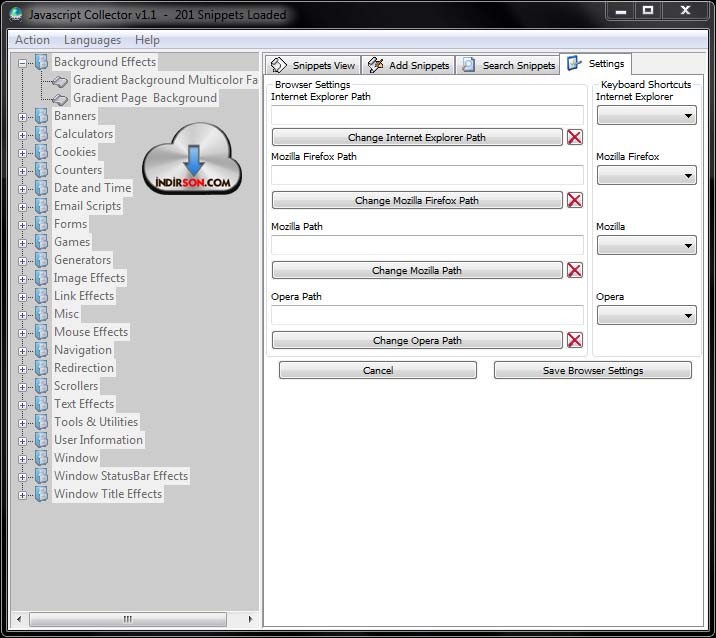
Task: Clear the Mozilla Firefox path with red X
Action: pos(574,200)
